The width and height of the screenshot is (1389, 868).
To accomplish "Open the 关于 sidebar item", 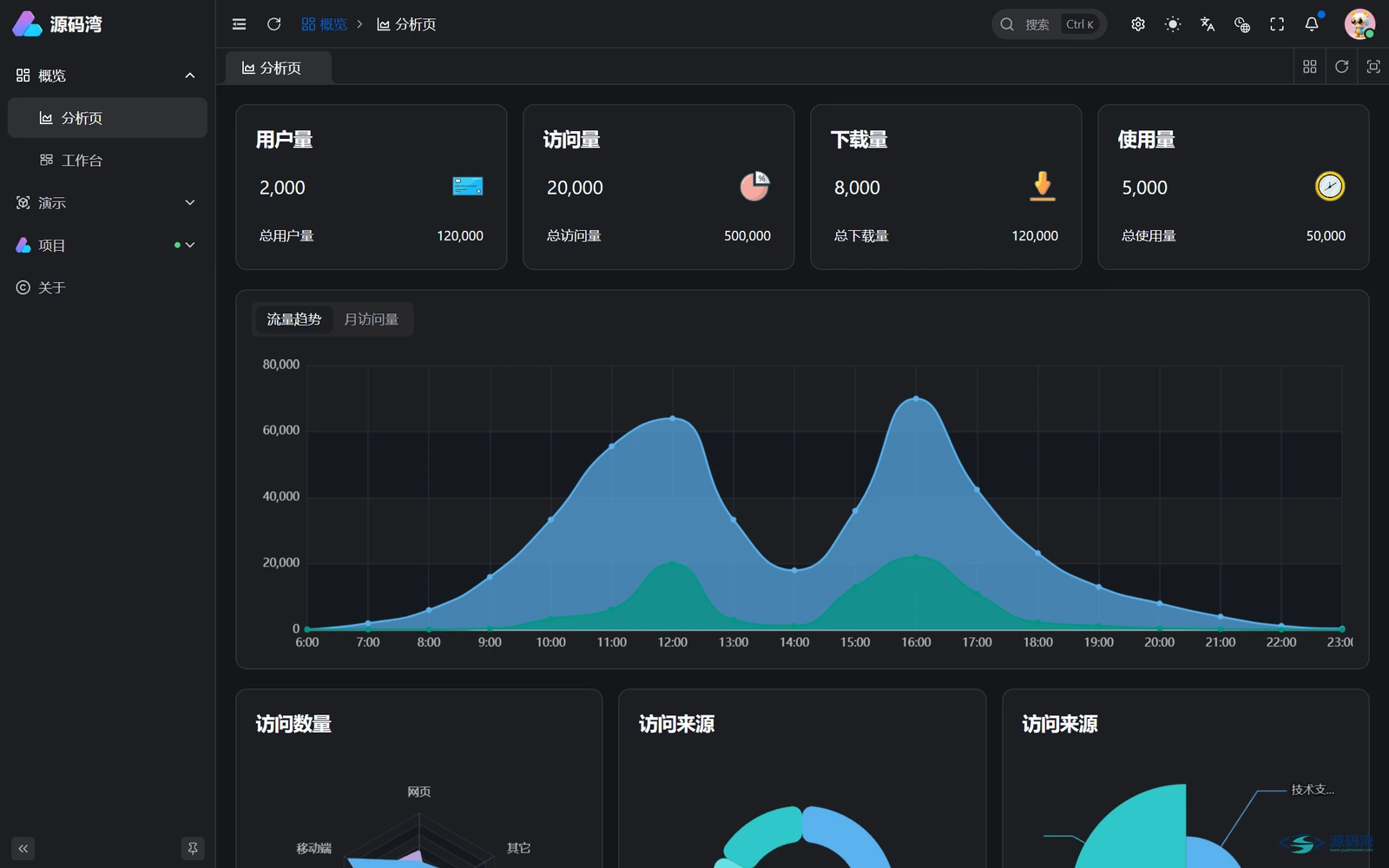I will point(108,288).
